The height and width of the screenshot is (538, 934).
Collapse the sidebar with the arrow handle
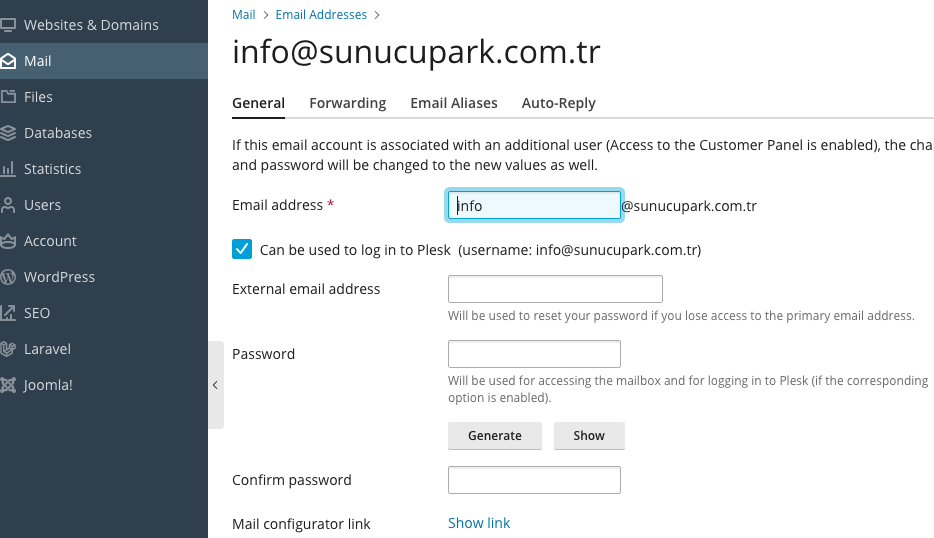(215, 385)
